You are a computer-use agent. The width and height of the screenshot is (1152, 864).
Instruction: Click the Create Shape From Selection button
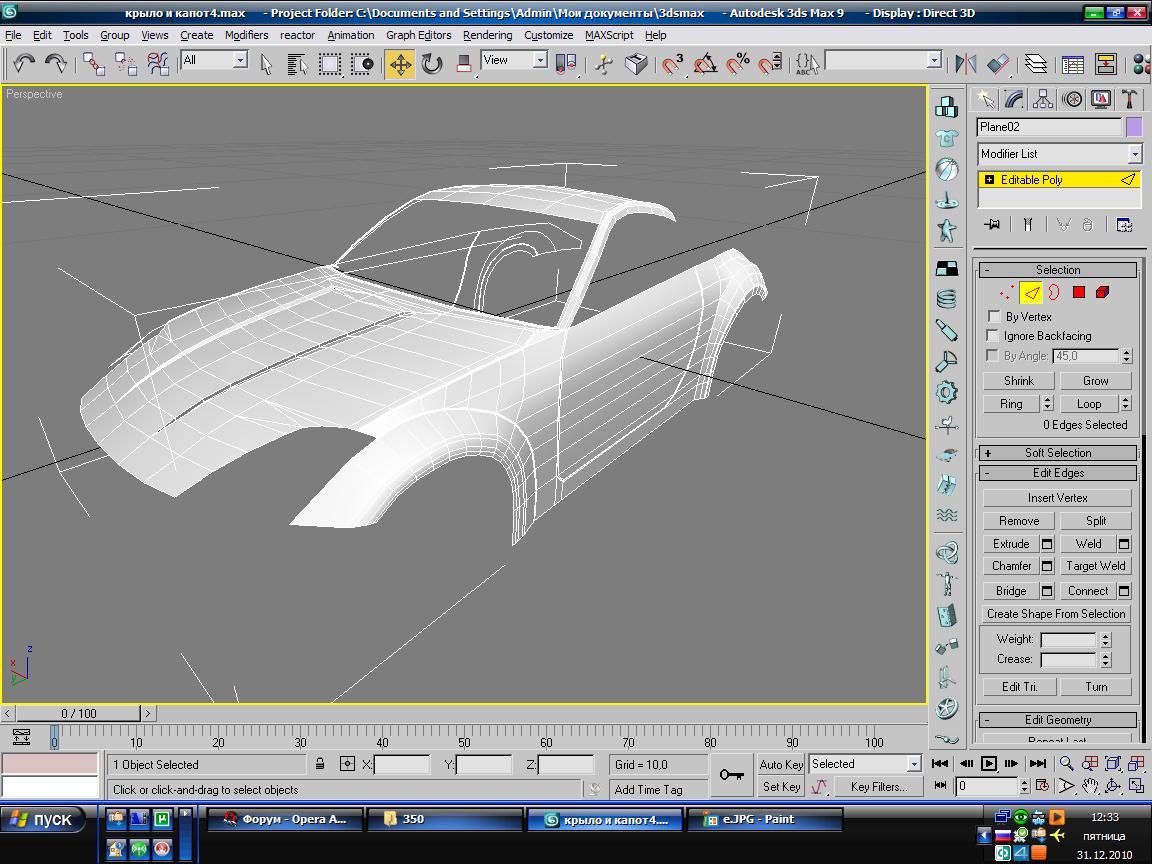click(x=1056, y=614)
